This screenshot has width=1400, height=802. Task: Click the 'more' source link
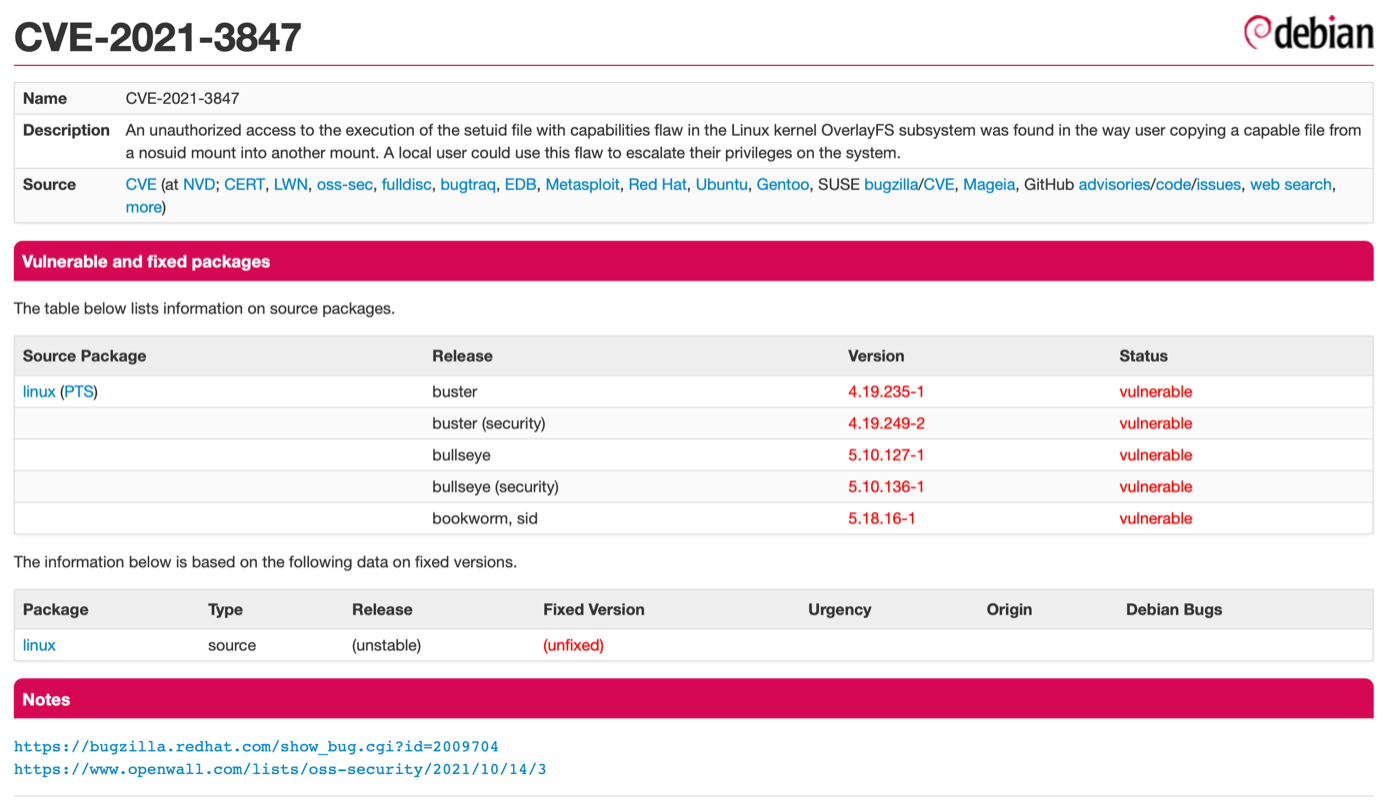coord(143,207)
